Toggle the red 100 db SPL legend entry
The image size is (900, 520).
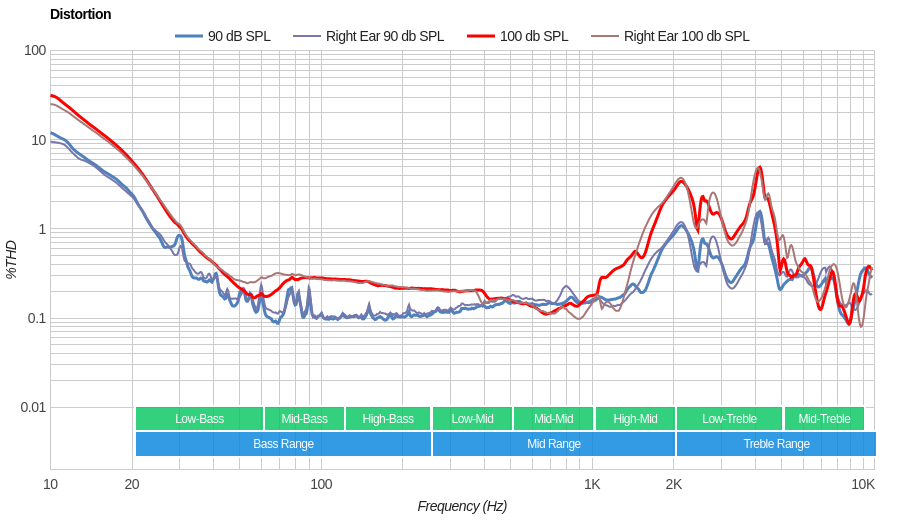pyautogui.click(x=517, y=36)
